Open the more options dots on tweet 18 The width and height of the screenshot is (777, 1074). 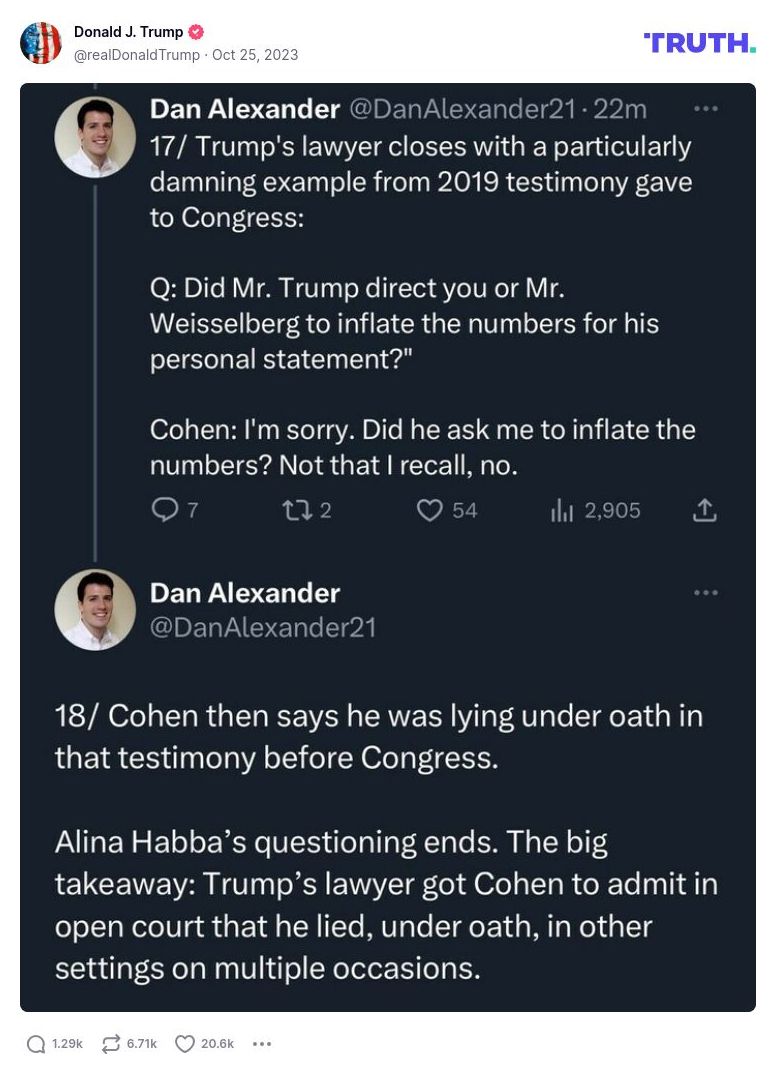pos(706,592)
